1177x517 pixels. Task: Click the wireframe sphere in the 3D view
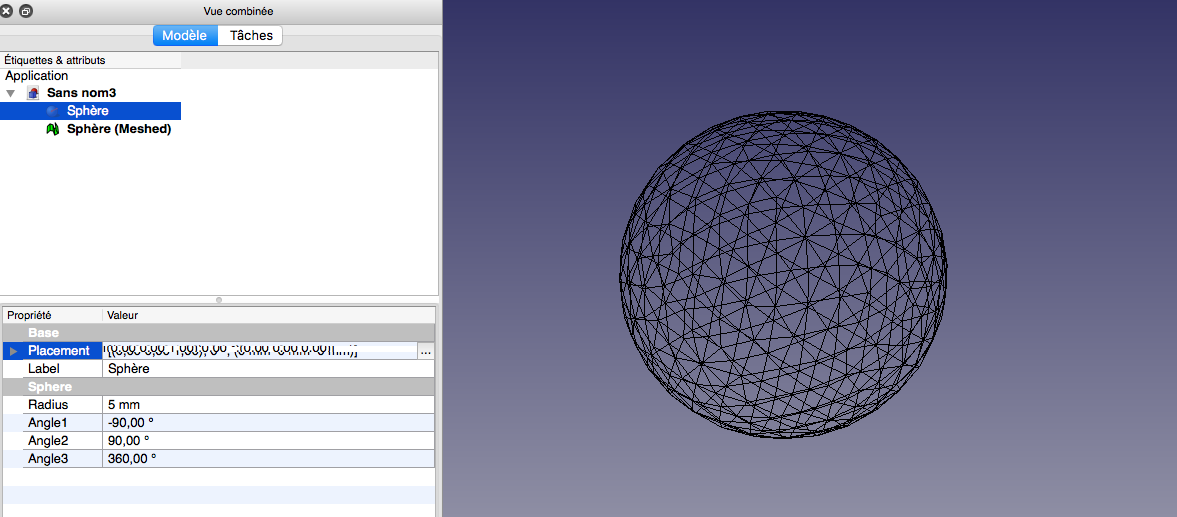[783, 275]
